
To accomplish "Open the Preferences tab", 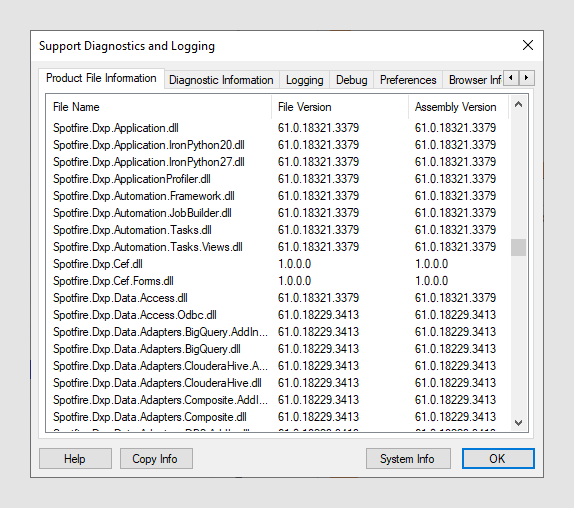I will (408, 80).
